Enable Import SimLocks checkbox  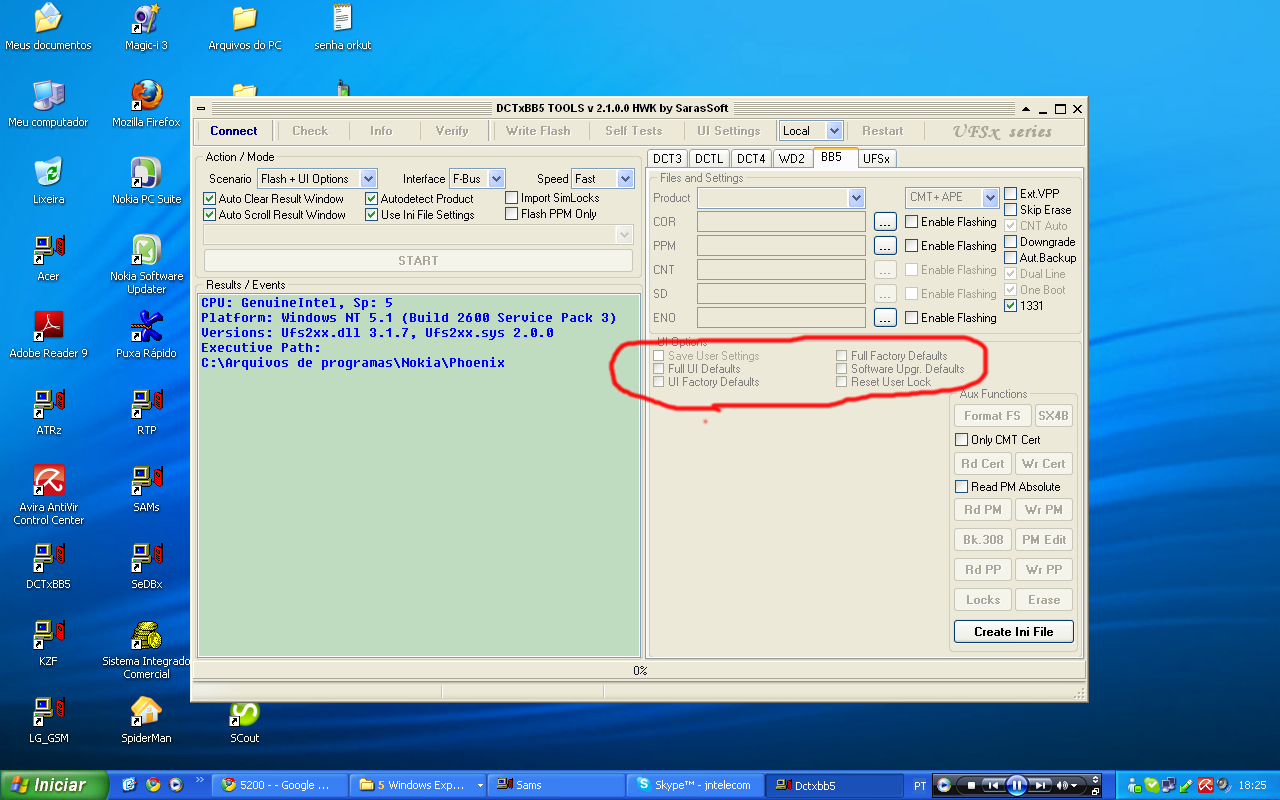coord(512,198)
